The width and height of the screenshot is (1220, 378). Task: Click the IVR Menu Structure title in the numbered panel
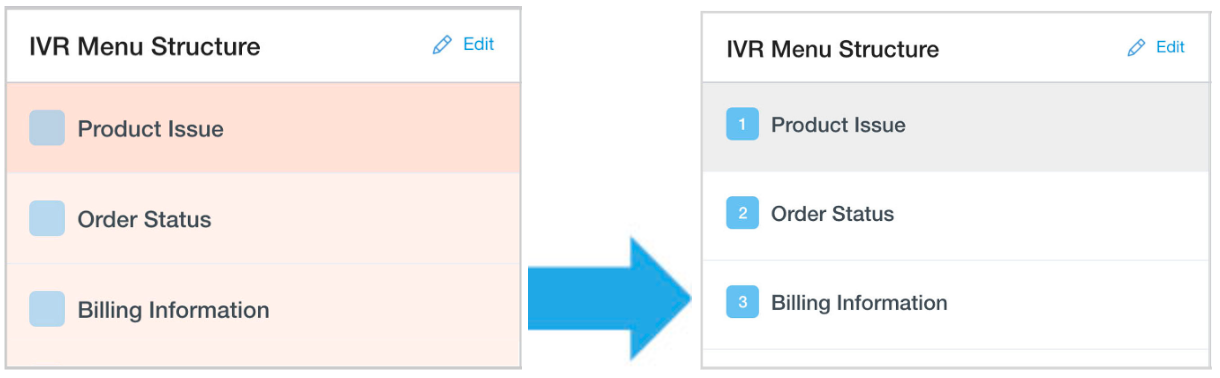tap(833, 49)
